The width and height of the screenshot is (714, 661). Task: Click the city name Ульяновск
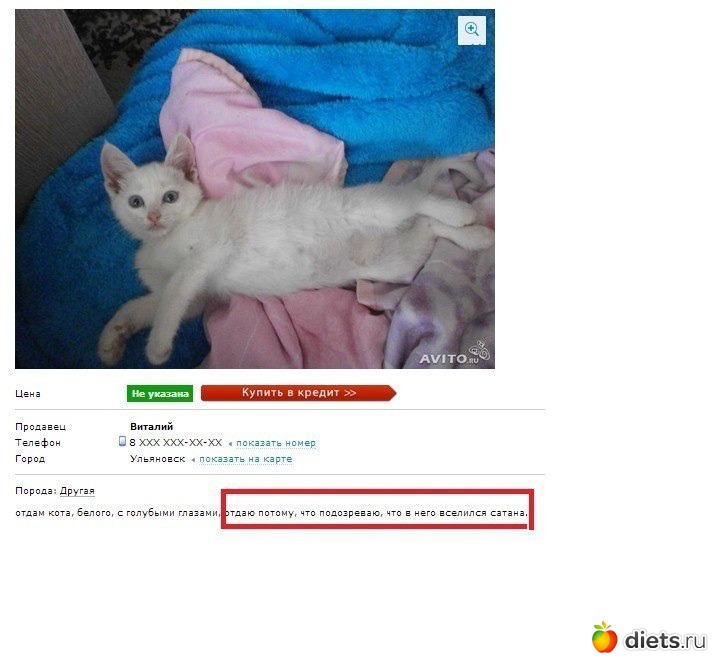(x=158, y=459)
